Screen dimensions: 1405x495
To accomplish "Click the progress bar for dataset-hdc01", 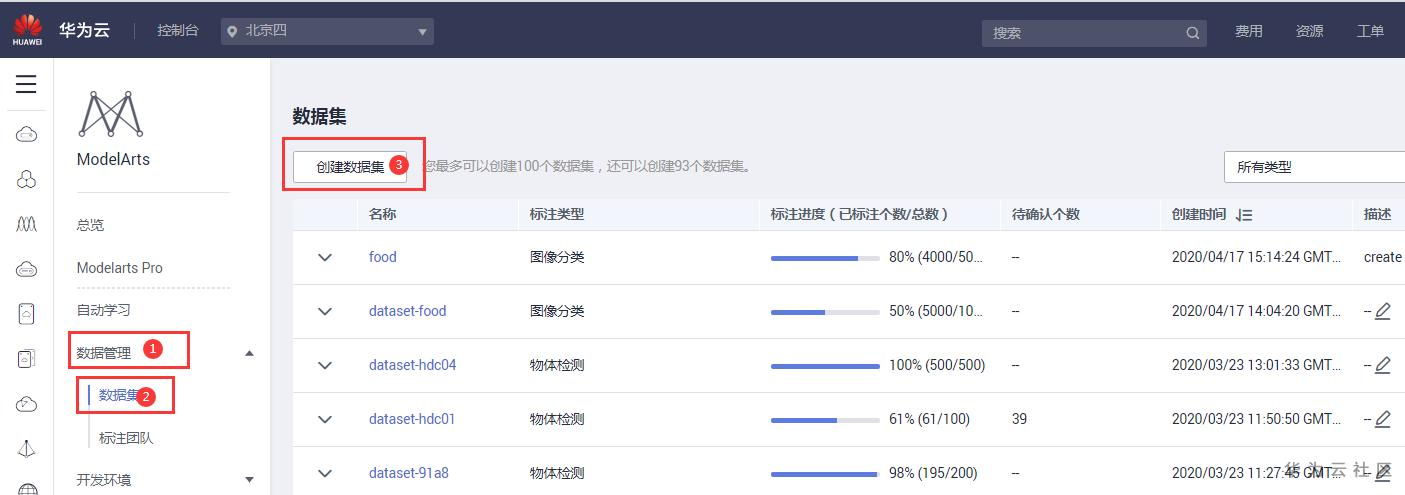I will point(825,419).
